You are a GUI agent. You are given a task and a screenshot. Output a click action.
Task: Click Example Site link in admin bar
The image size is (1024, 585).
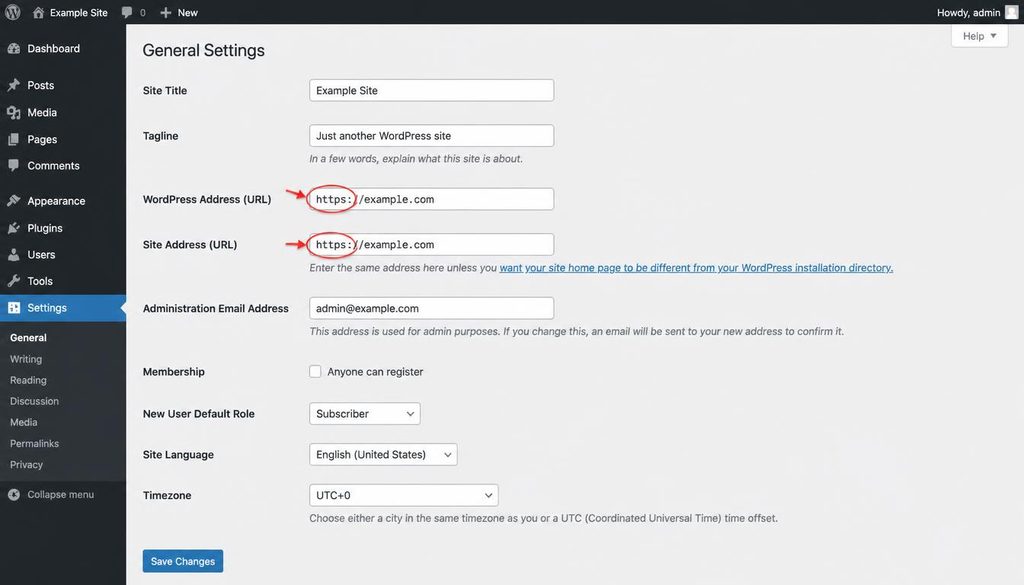pos(78,12)
